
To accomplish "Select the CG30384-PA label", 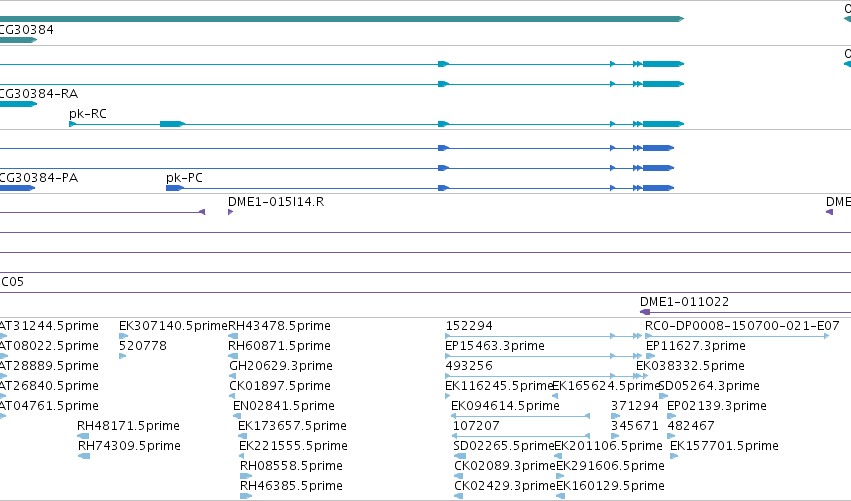I will (x=39, y=178).
